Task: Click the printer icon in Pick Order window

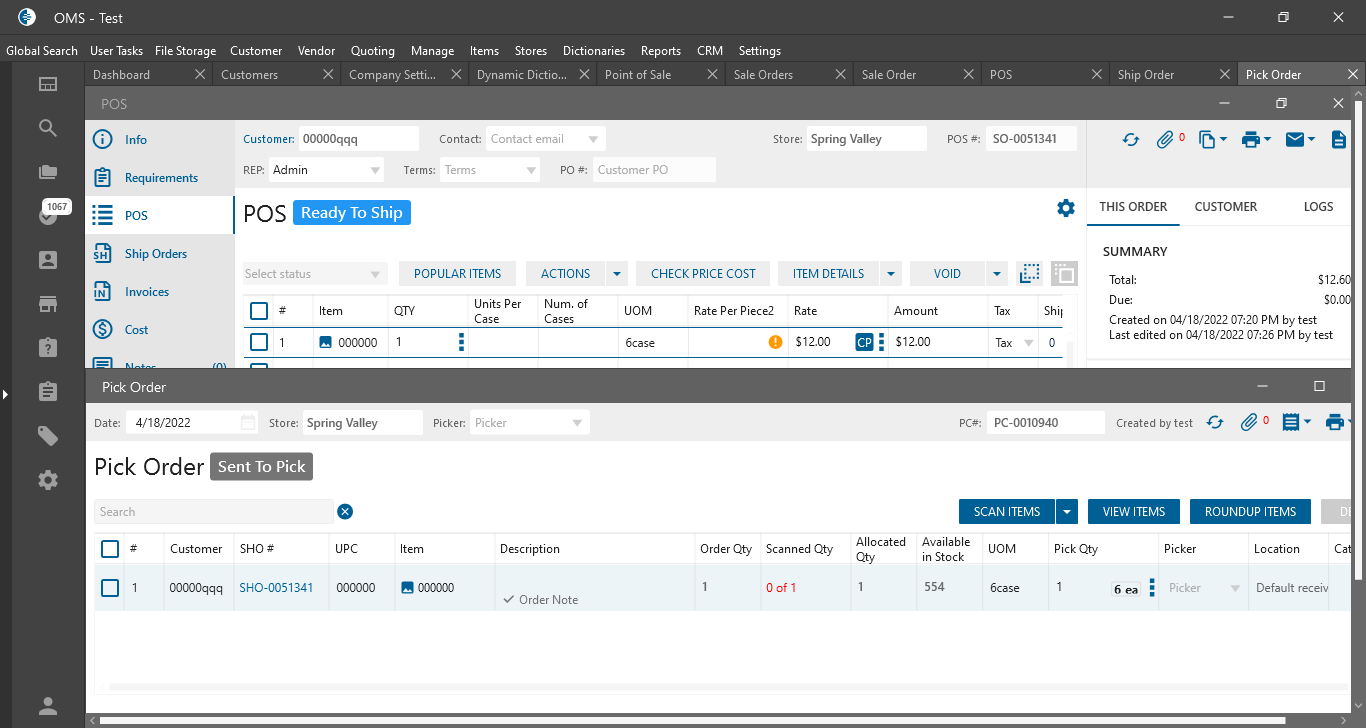Action: [x=1334, y=423]
